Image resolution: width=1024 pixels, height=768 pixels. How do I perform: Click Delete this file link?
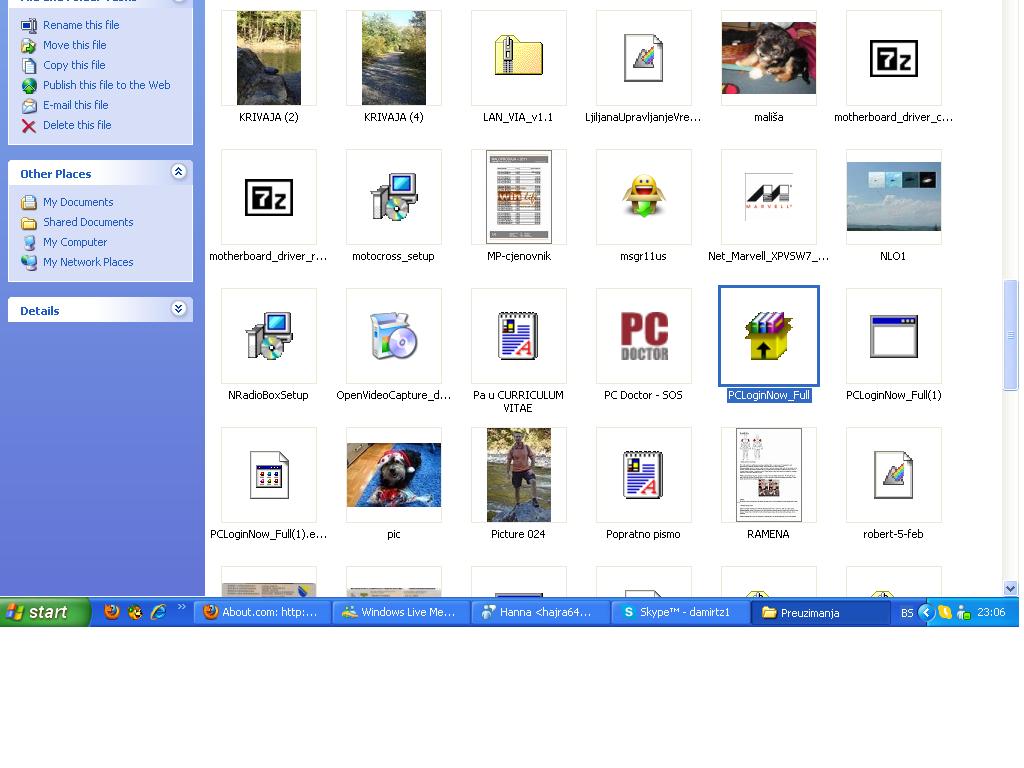coord(77,125)
